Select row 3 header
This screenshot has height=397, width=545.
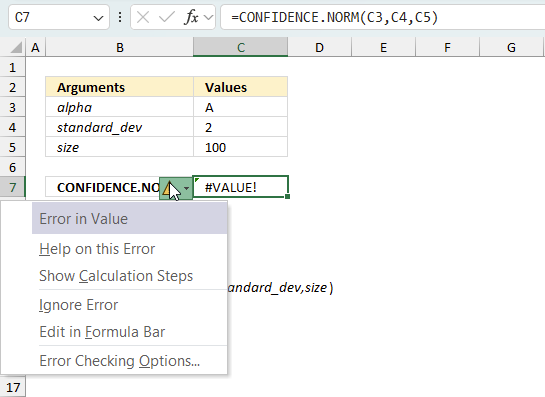tap(13, 107)
